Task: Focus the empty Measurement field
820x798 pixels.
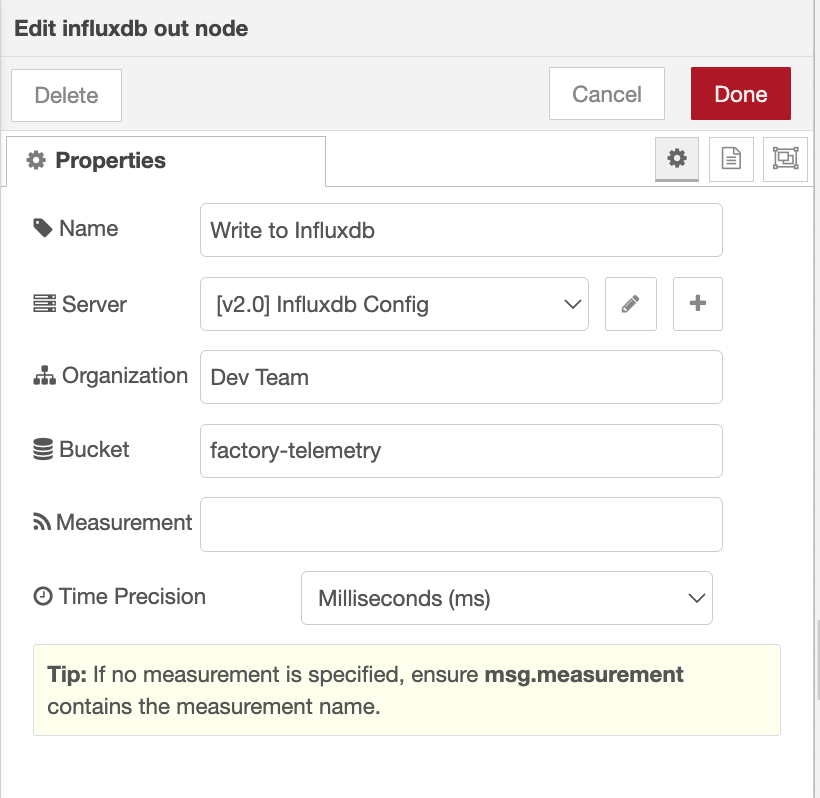Action: click(461, 525)
